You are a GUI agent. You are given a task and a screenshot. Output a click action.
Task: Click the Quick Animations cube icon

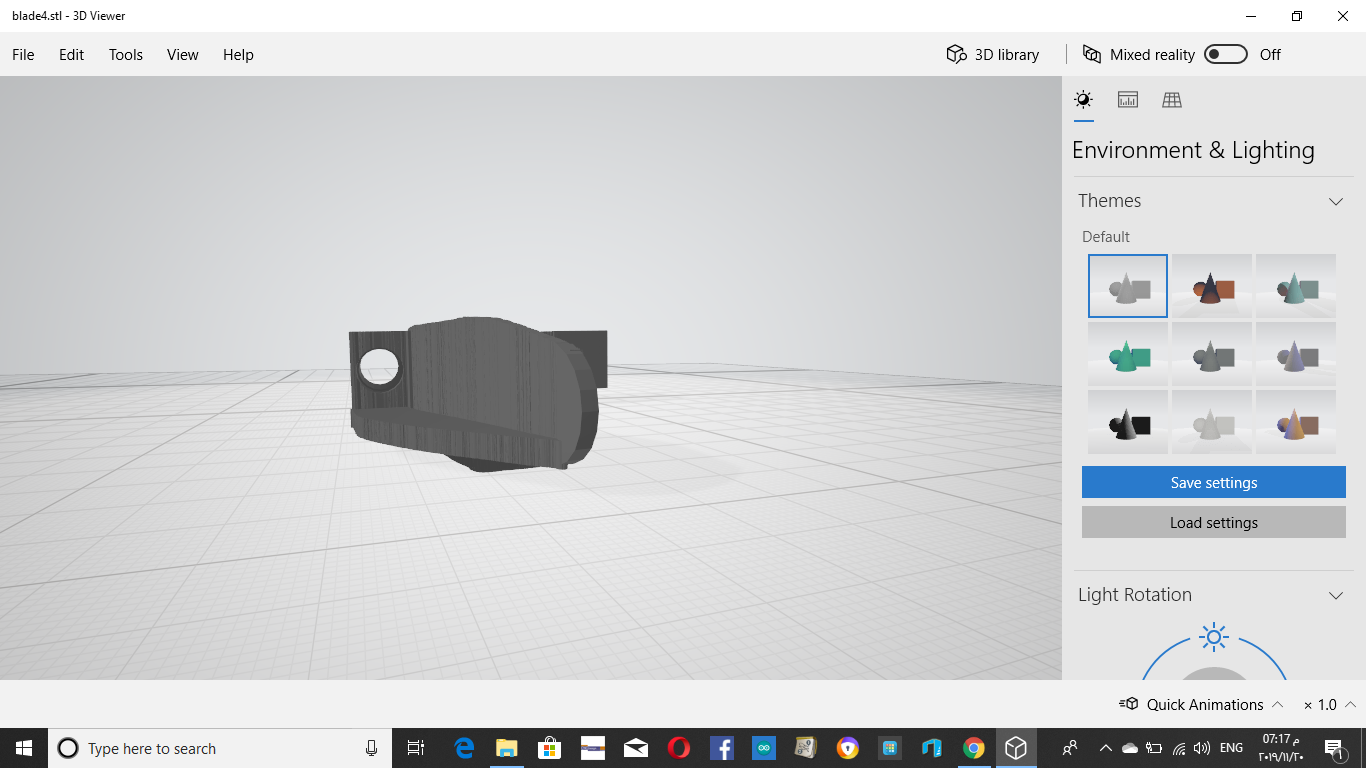point(1128,704)
